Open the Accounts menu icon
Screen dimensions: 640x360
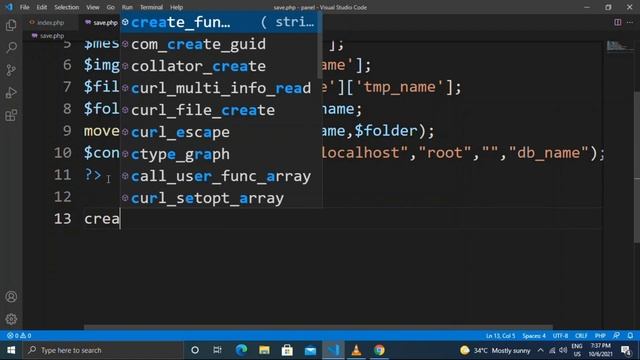point(11,297)
